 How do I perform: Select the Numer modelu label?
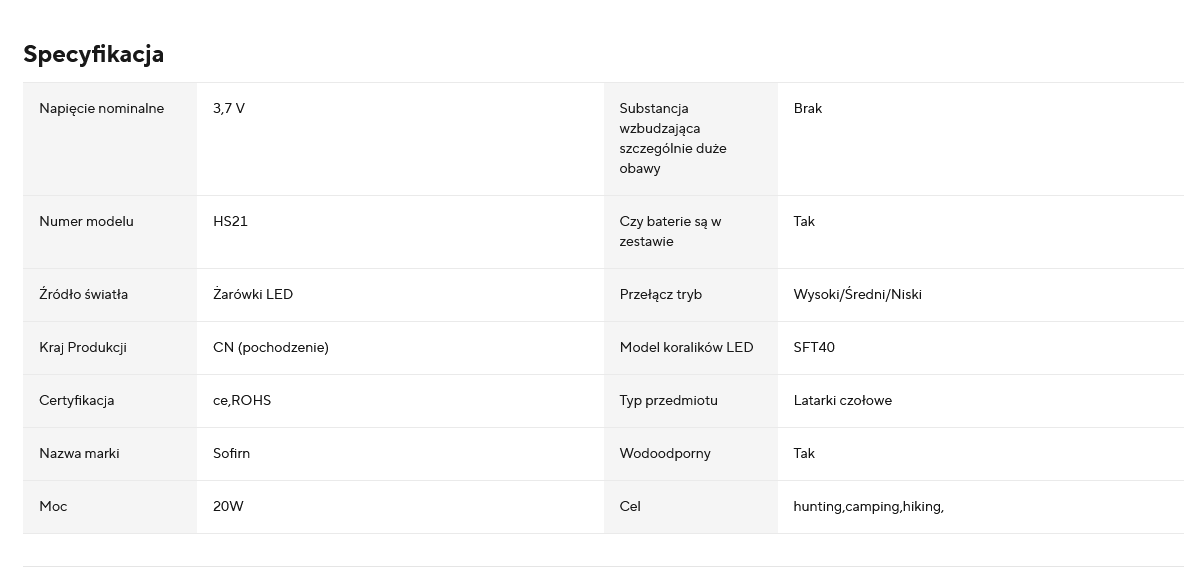(x=86, y=222)
